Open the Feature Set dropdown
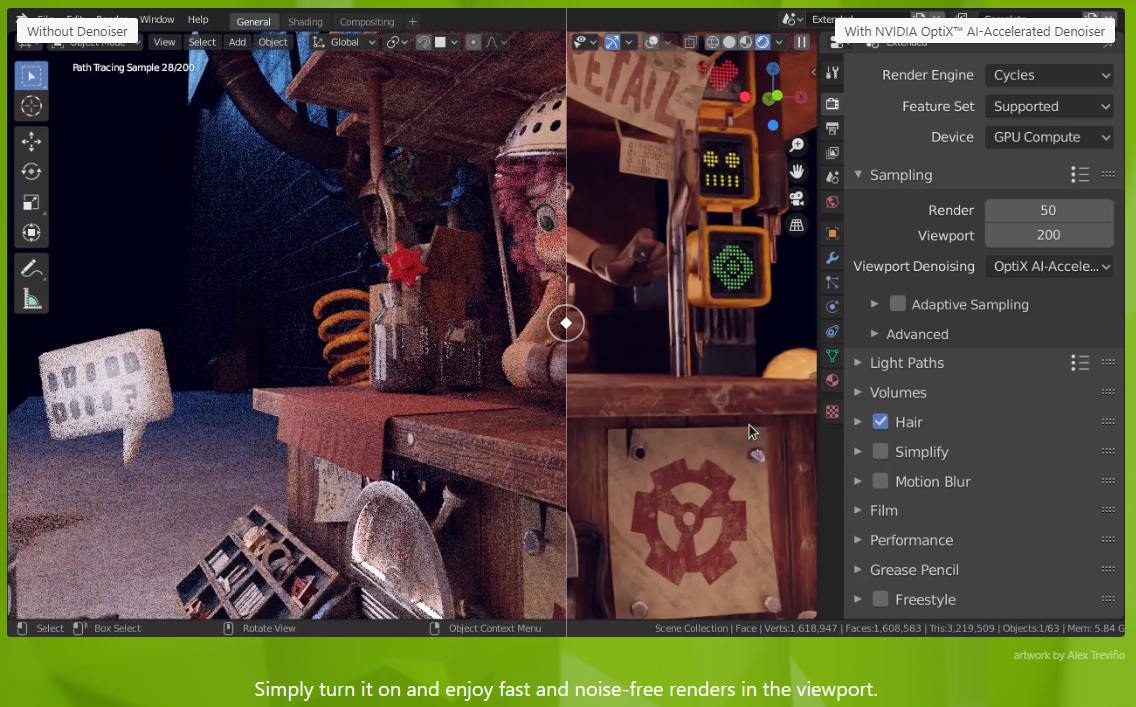1136x707 pixels. (x=1049, y=106)
